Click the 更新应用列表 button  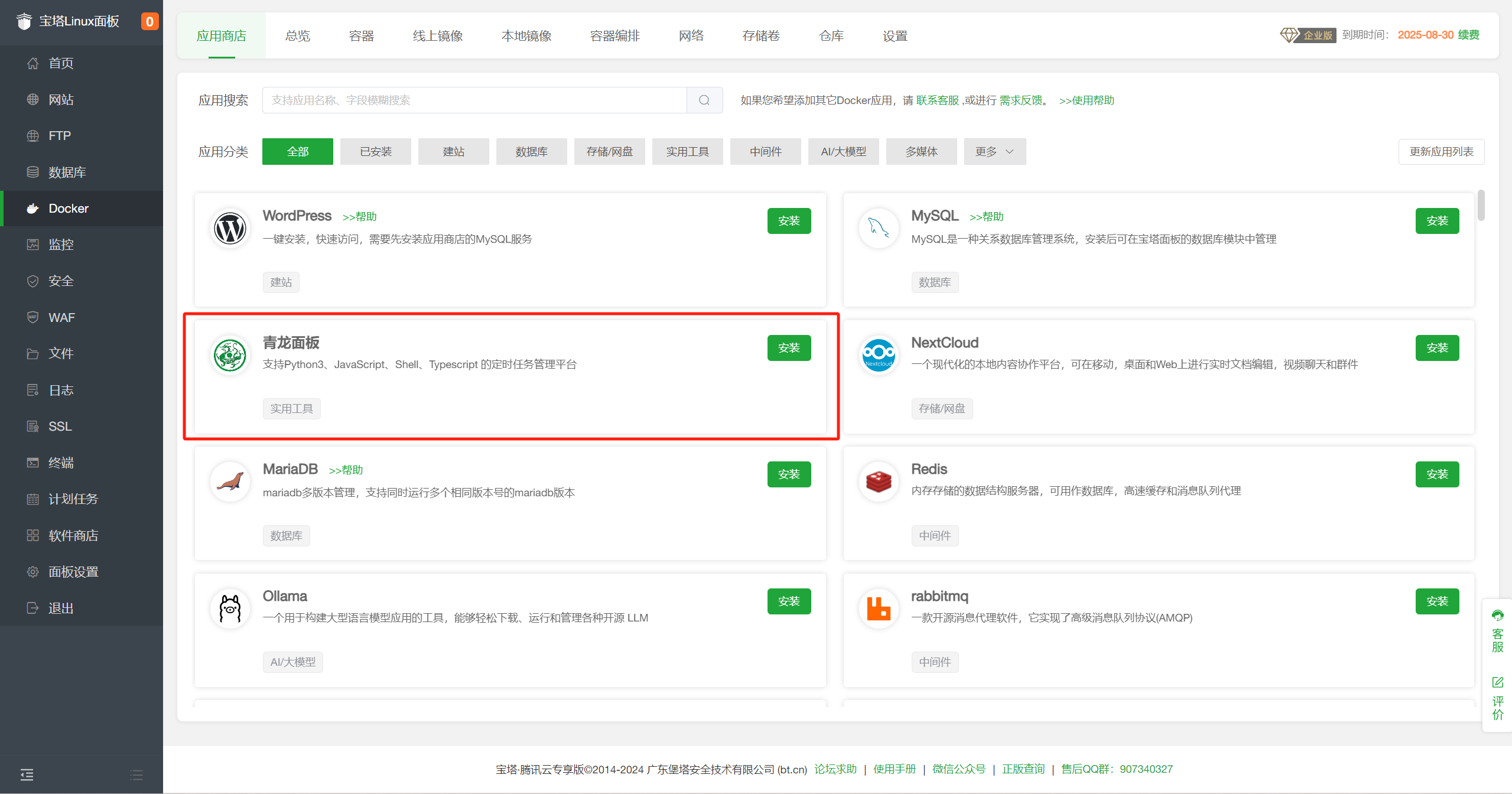click(1441, 152)
